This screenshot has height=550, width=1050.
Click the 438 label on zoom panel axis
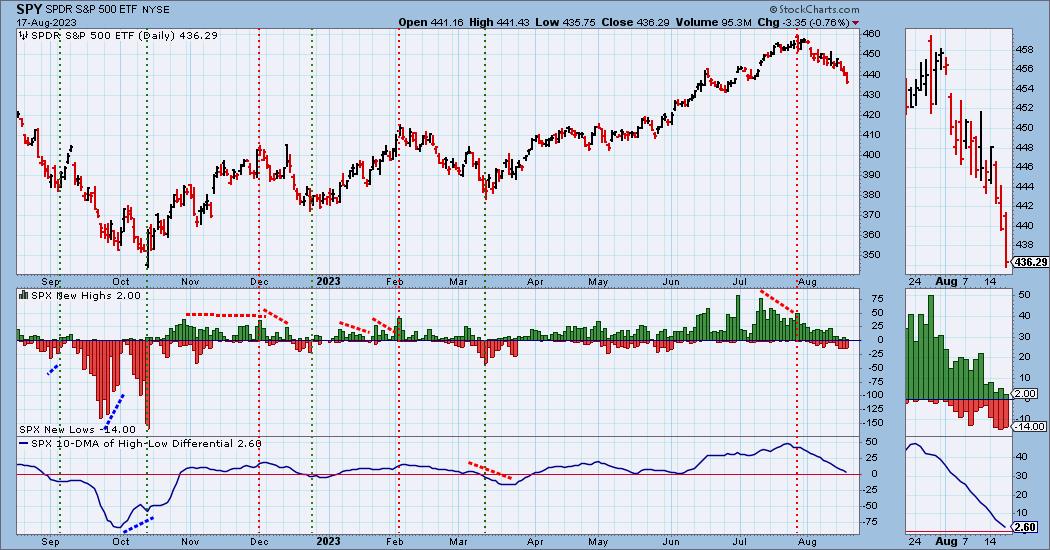(1024, 245)
